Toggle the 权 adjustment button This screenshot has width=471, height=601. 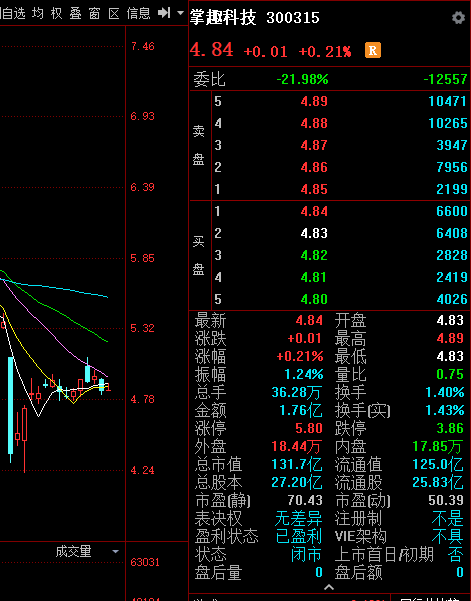[56, 13]
